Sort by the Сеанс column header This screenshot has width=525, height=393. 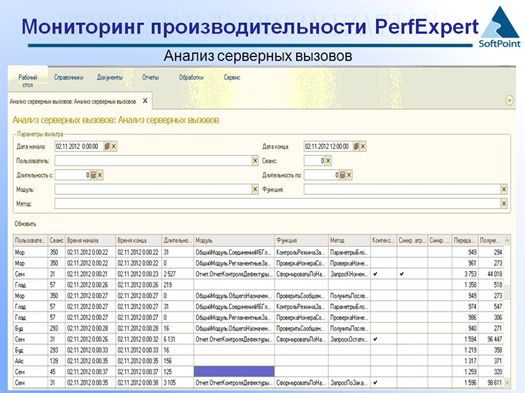click(57, 240)
